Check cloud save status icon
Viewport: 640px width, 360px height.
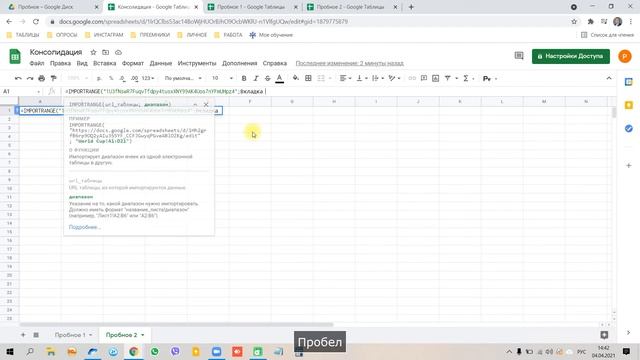[x=118, y=52]
